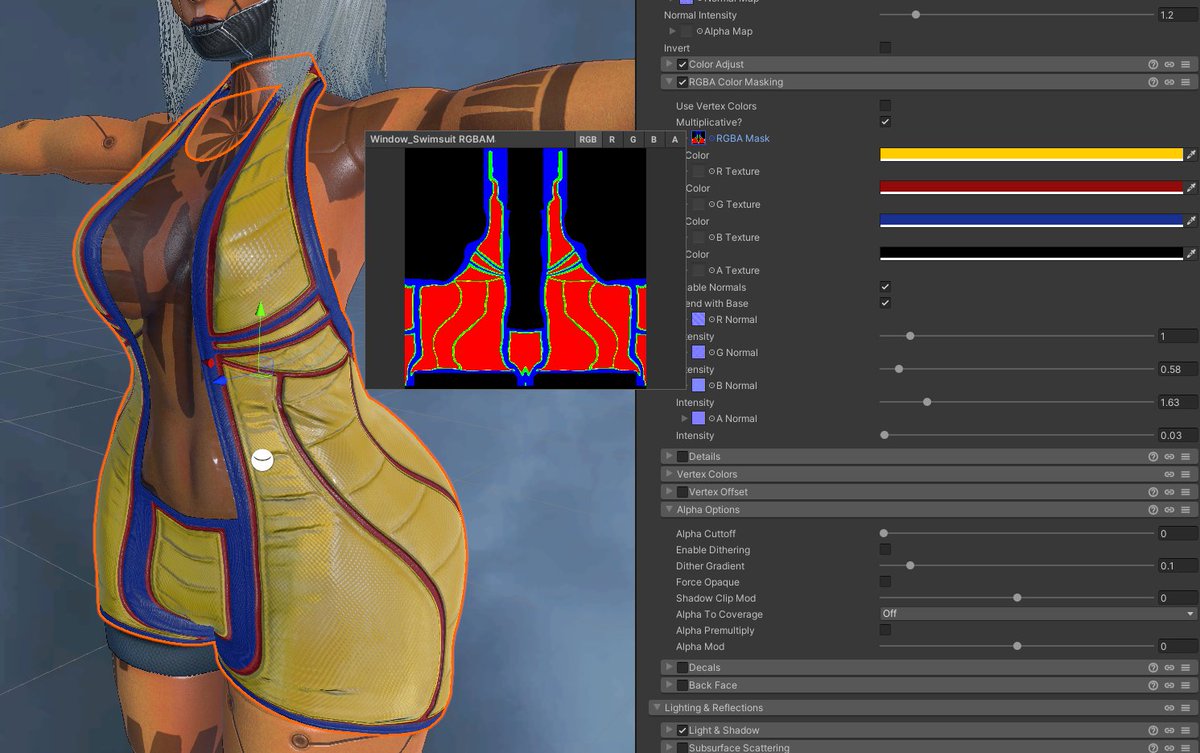Open menu icon on Lighting & Reflections header
The height and width of the screenshot is (753, 1200).
click(1185, 708)
